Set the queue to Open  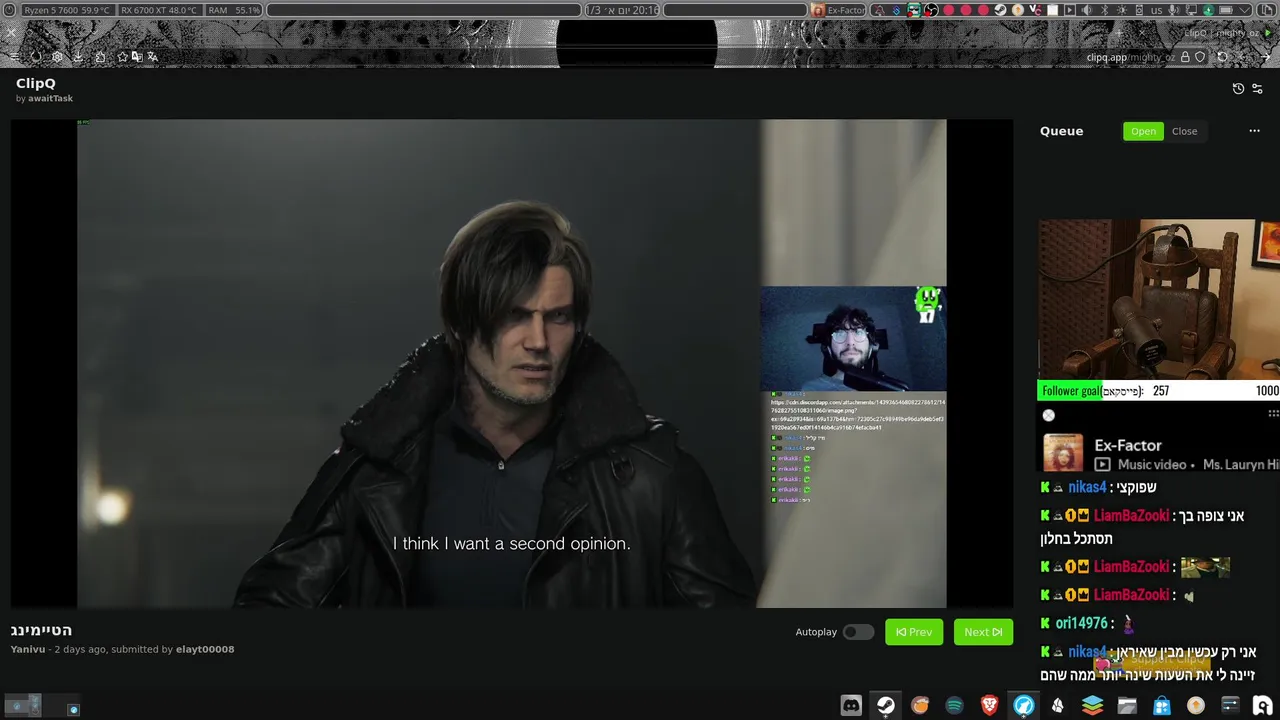click(1143, 131)
